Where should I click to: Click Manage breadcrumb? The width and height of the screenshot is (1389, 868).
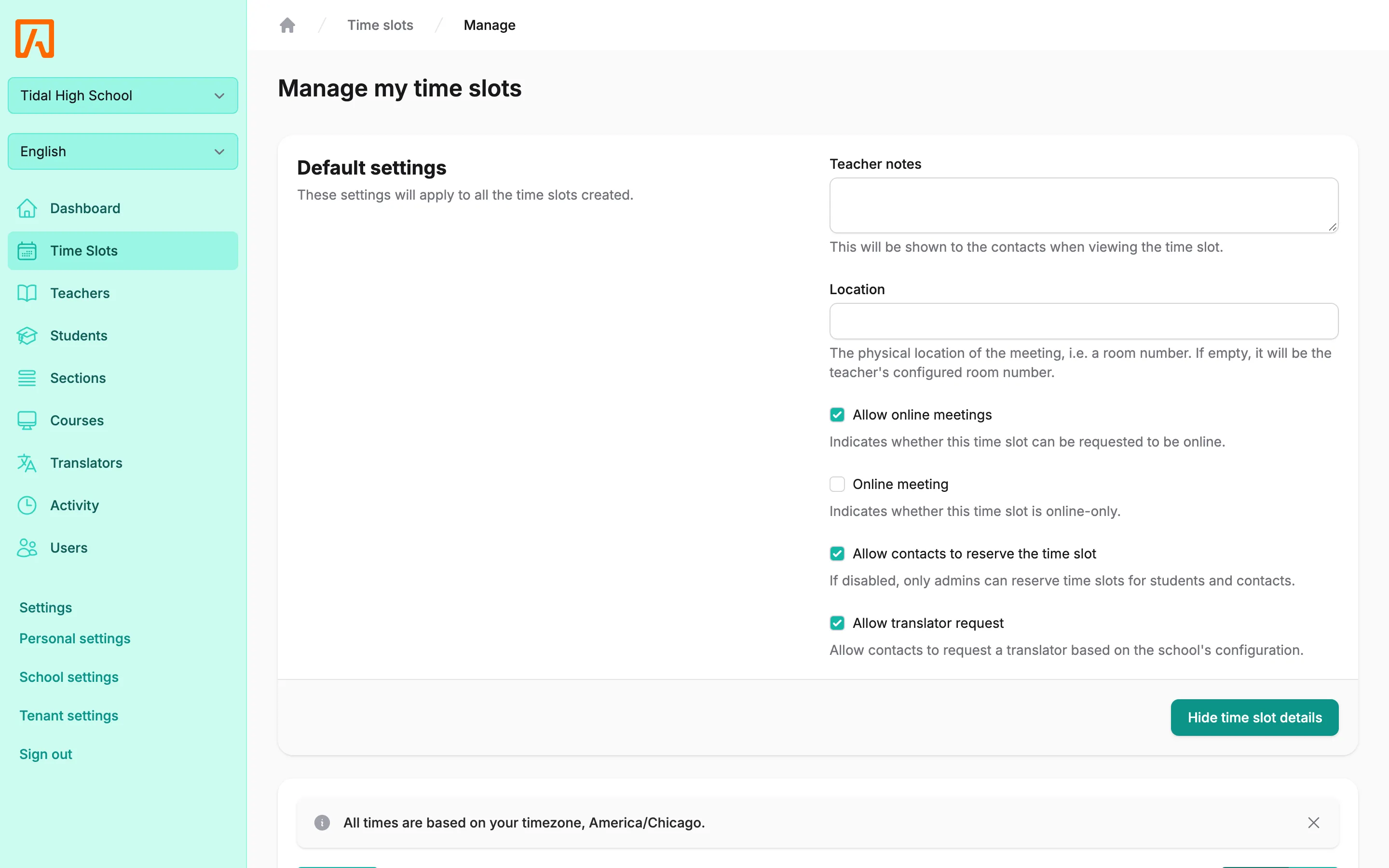(x=490, y=25)
